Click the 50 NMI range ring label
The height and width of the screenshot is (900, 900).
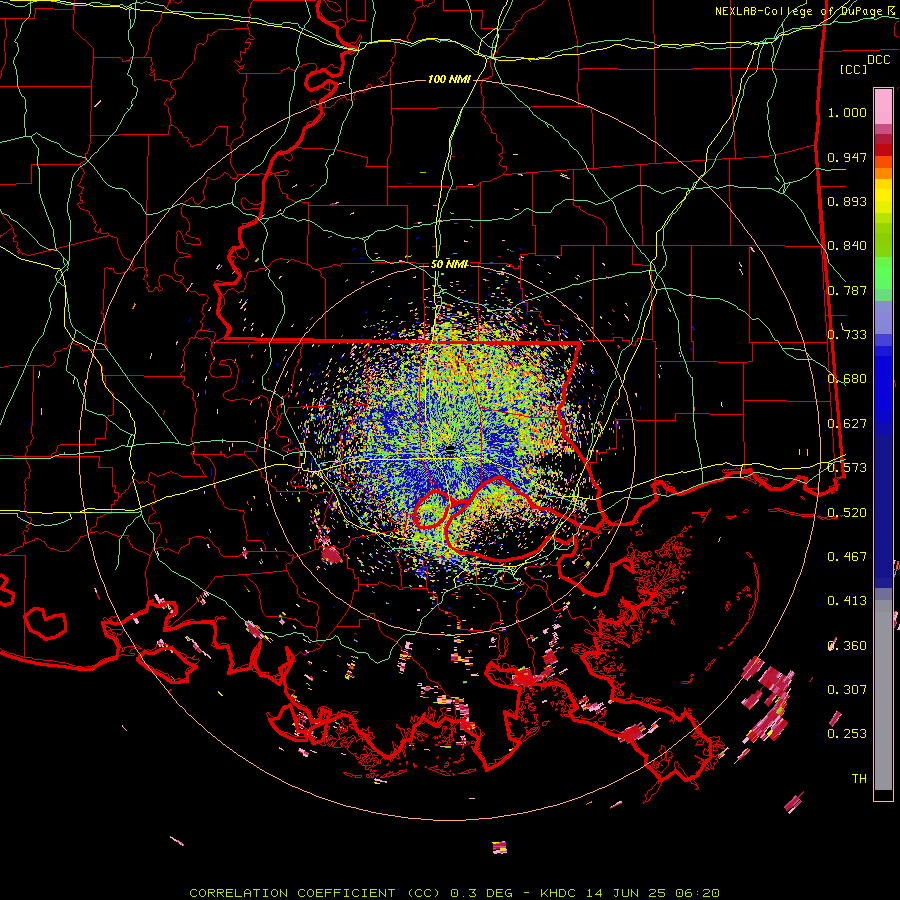(449, 264)
